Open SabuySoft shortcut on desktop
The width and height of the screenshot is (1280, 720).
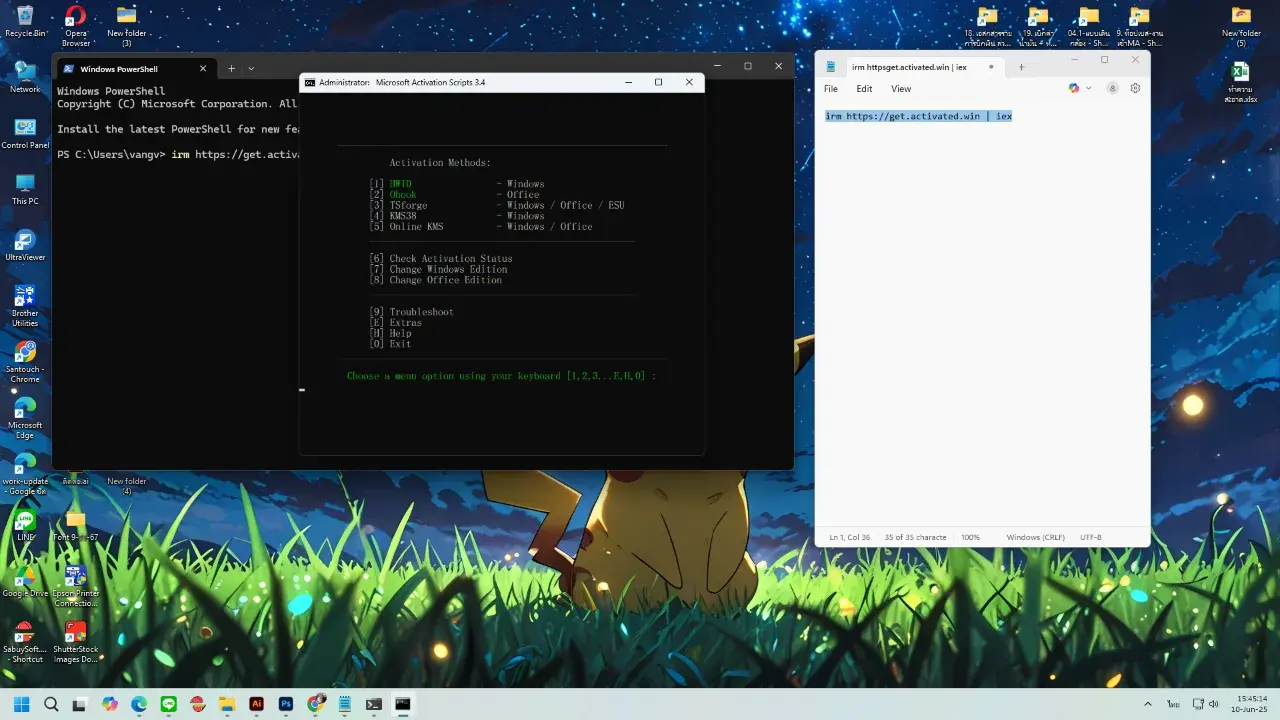tap(25, 641)
